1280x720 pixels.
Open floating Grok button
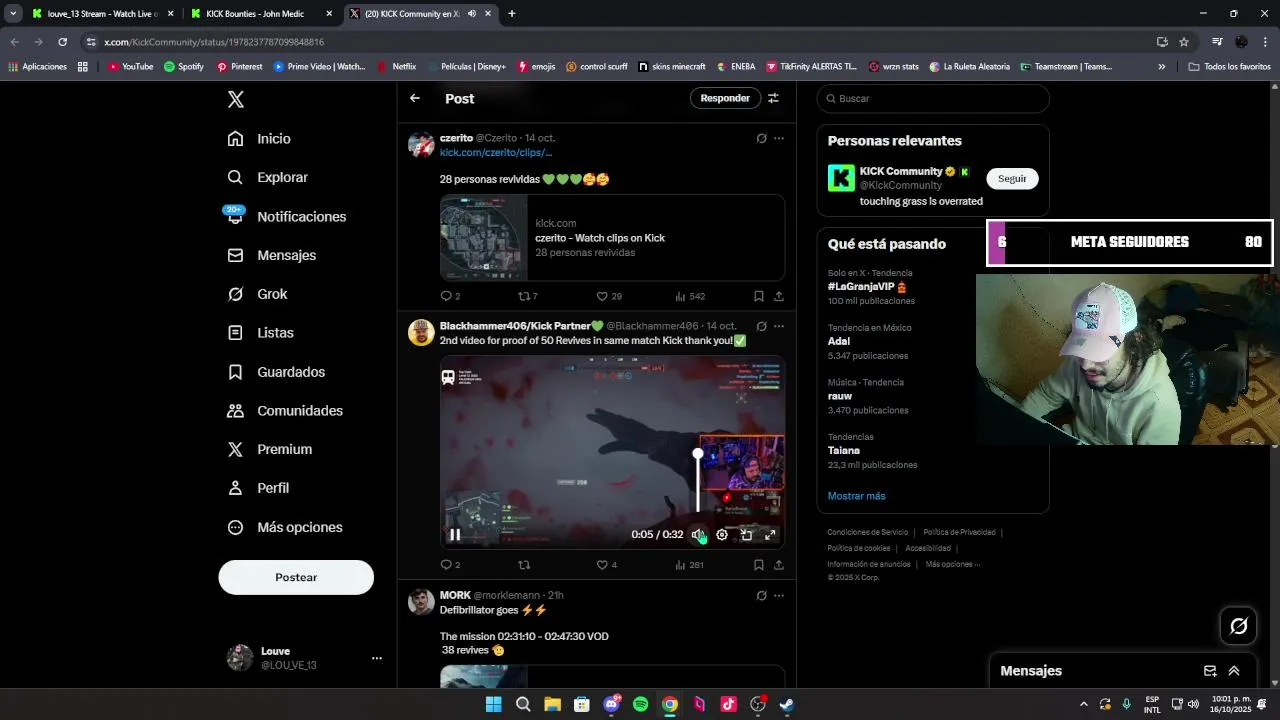tap(1238, 626)
